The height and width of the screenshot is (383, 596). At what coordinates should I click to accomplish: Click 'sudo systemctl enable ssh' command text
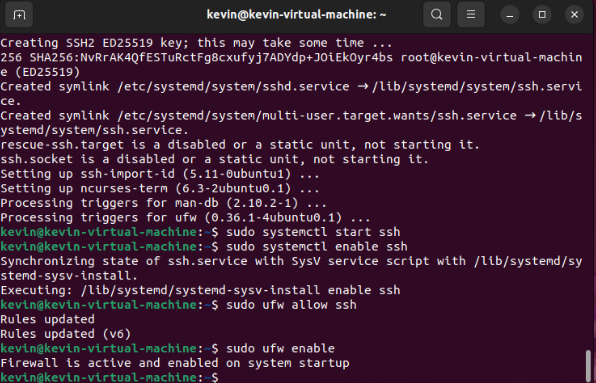(317, 246)
